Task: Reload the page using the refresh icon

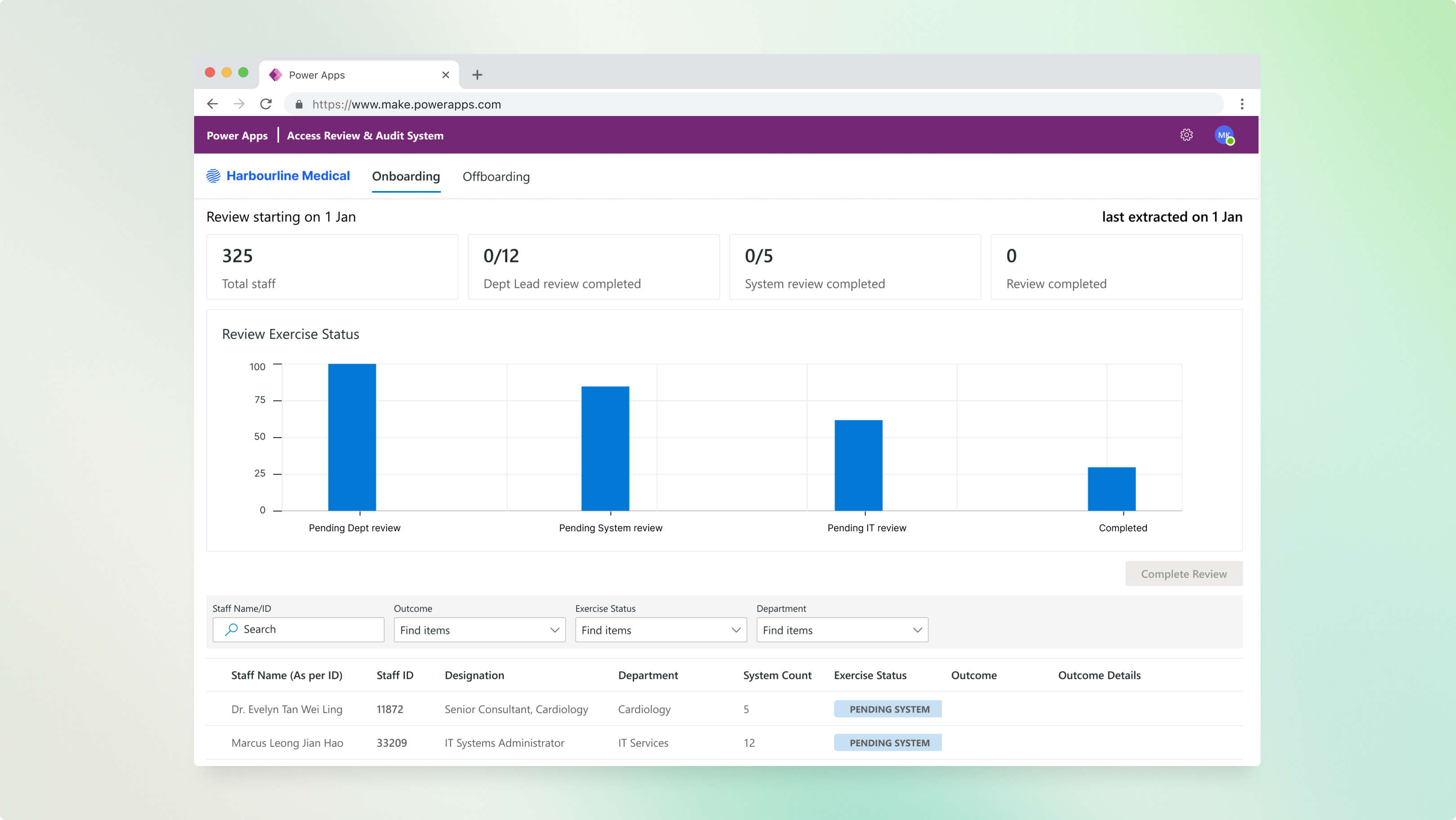Action: pyautogui.click(x=266, y=104)
